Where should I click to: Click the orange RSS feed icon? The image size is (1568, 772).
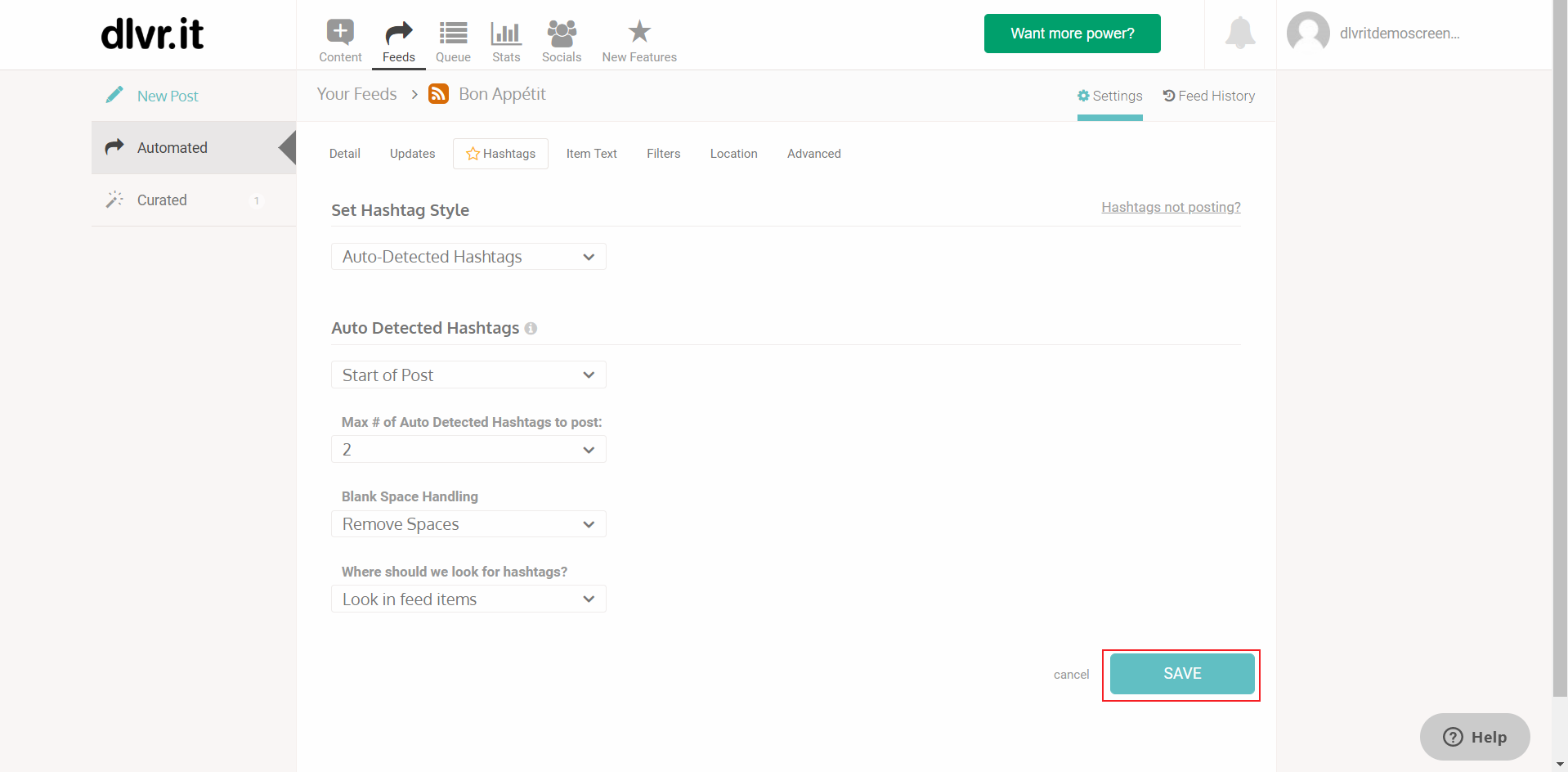point(439,94)
